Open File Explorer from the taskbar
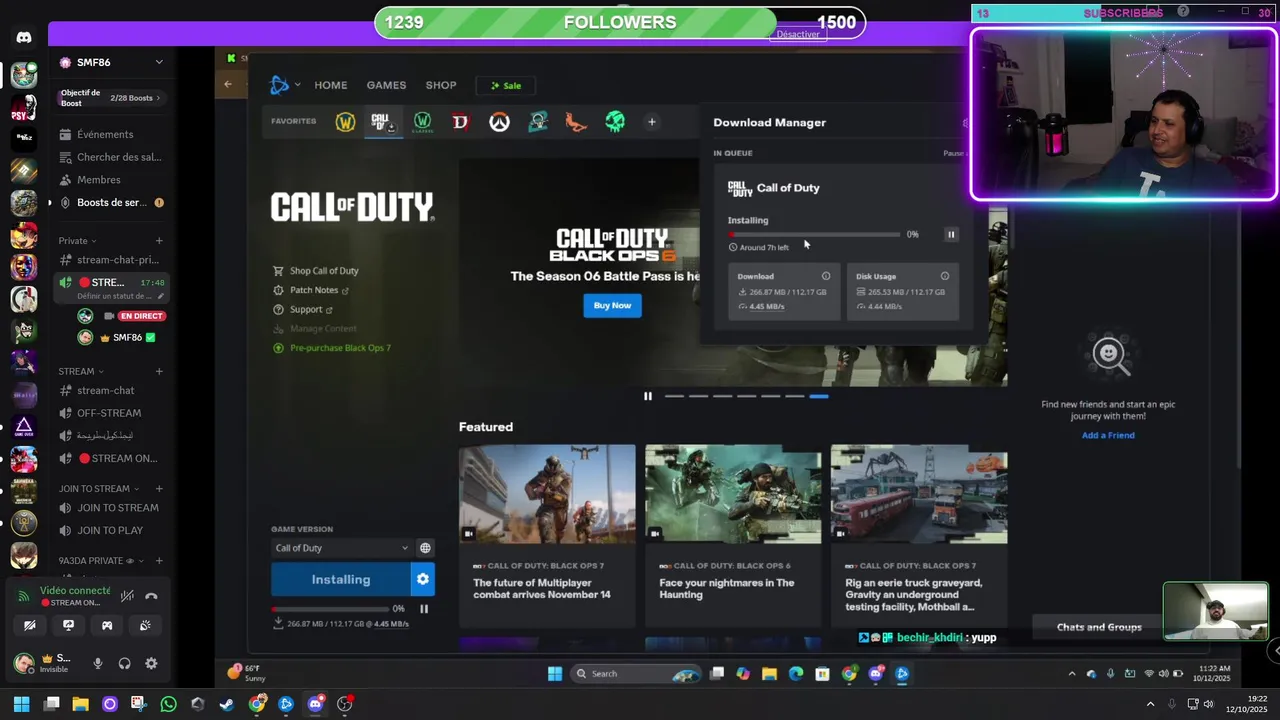 coord(80,704)
